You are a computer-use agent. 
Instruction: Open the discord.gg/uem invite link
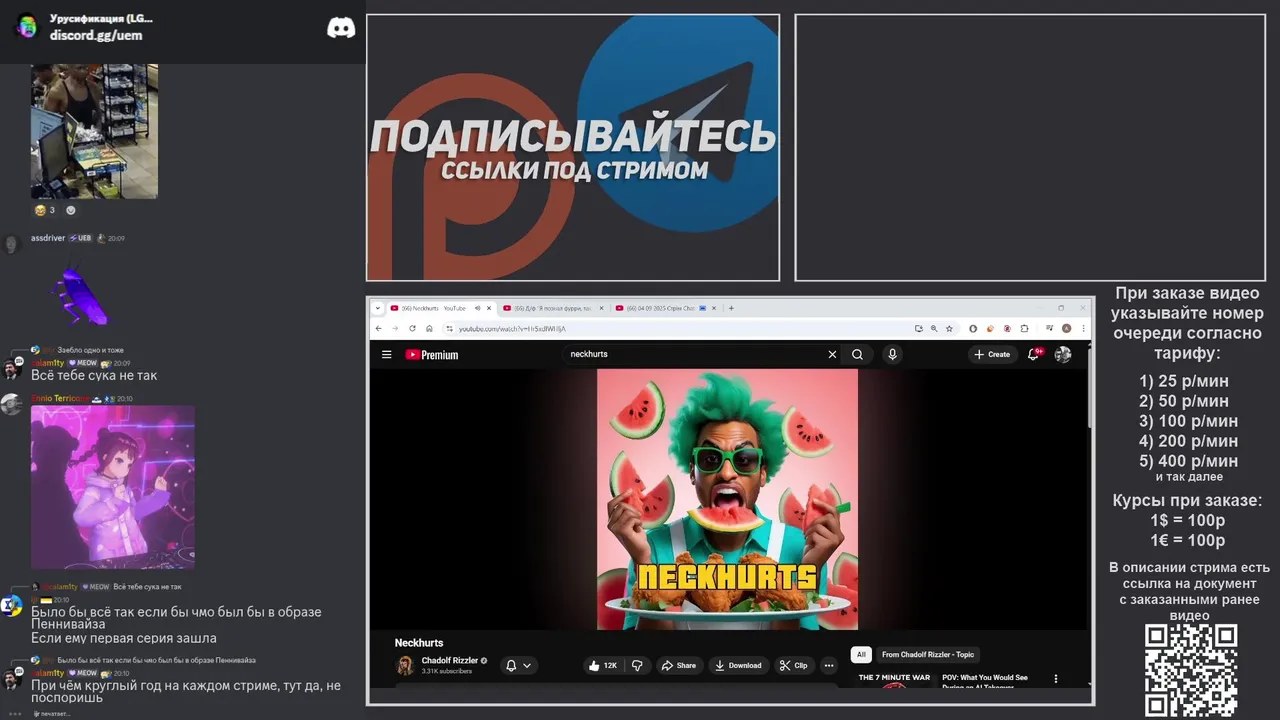tap(96, 35)
